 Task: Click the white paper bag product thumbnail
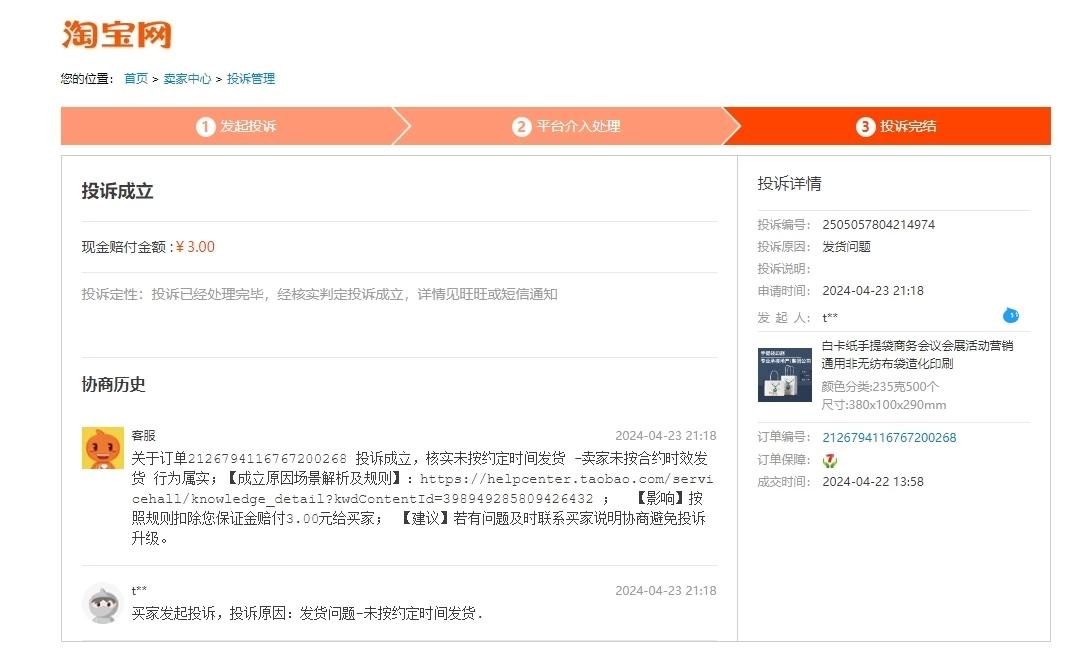tap(785, 375)
